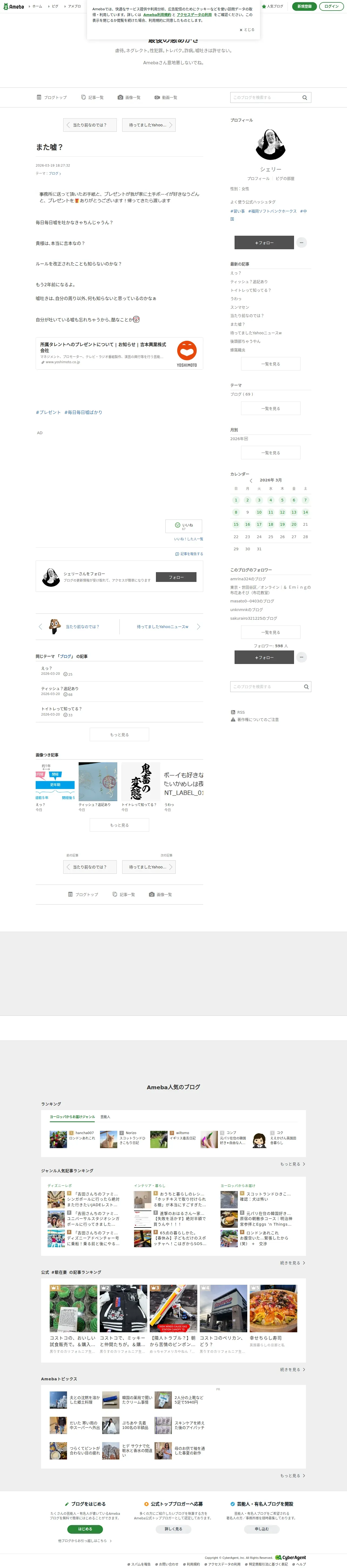Close the cookie notice with とじる
The image size is (347, 1568).
tap(247, 29)
